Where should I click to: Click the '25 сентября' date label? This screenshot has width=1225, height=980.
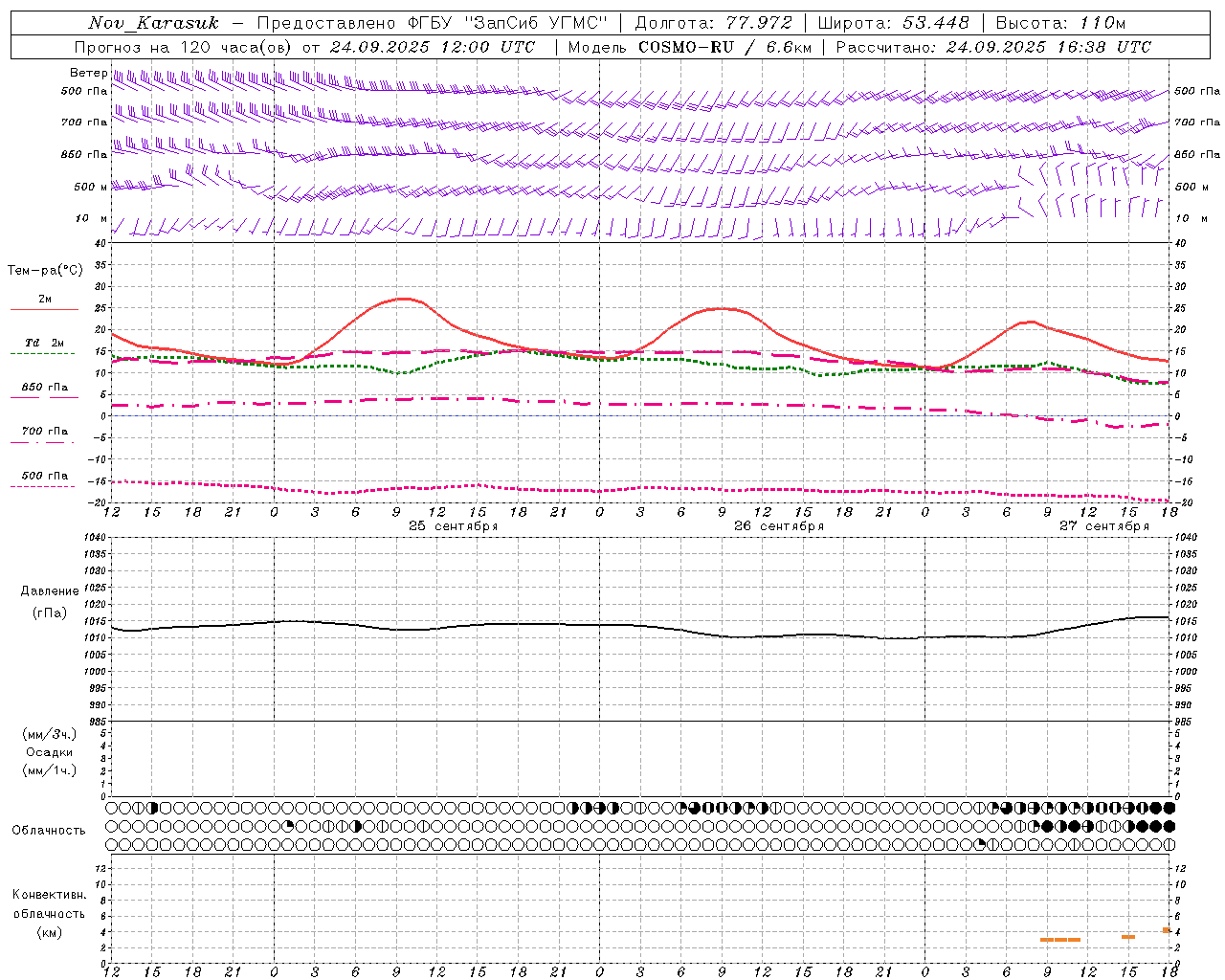pyautogui.click(x=453, y=526)
